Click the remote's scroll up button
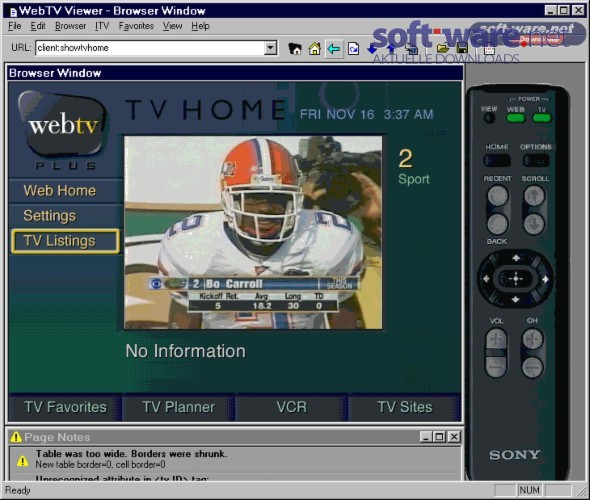 pyautogui.click(x=534, y=196)
